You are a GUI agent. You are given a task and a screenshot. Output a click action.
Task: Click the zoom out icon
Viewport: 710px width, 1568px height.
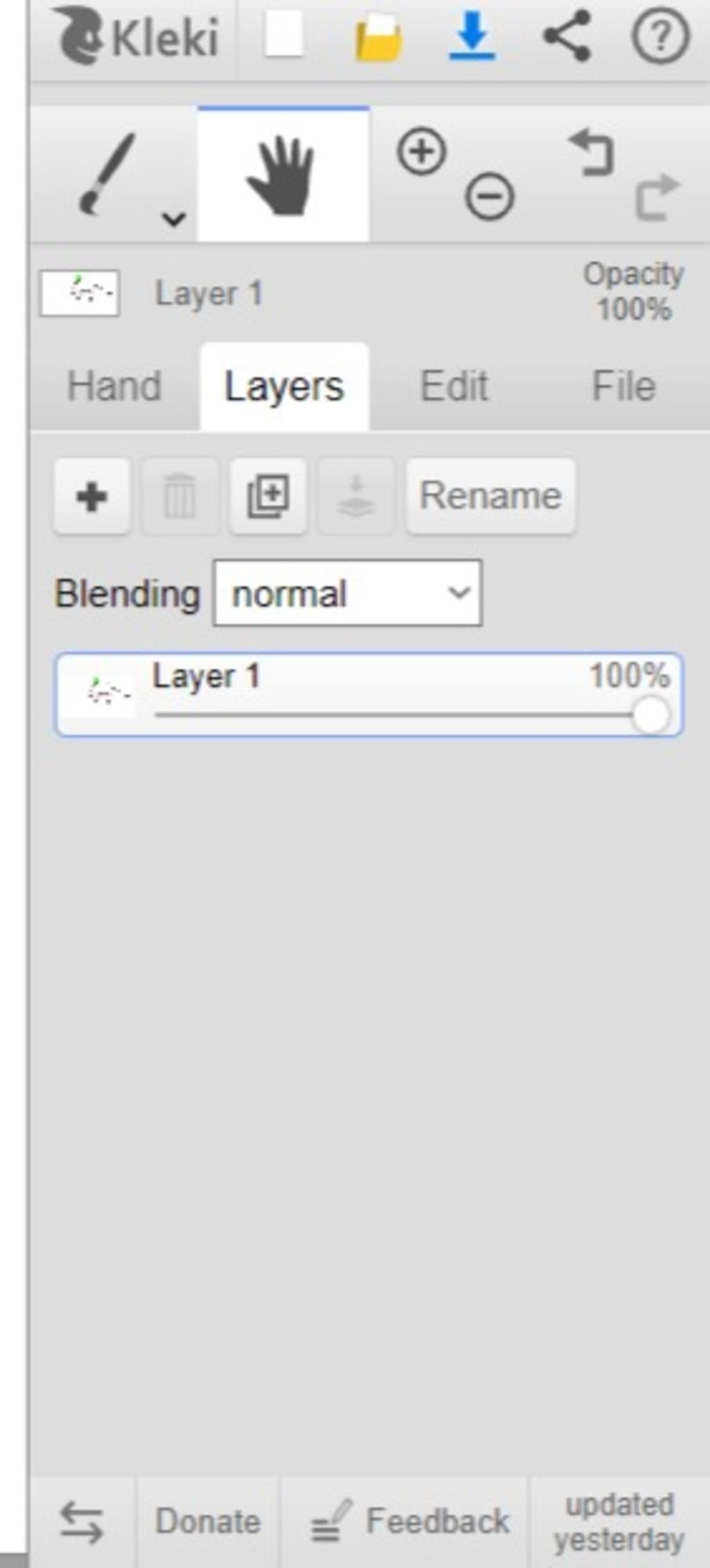click(x=490, y=197)
